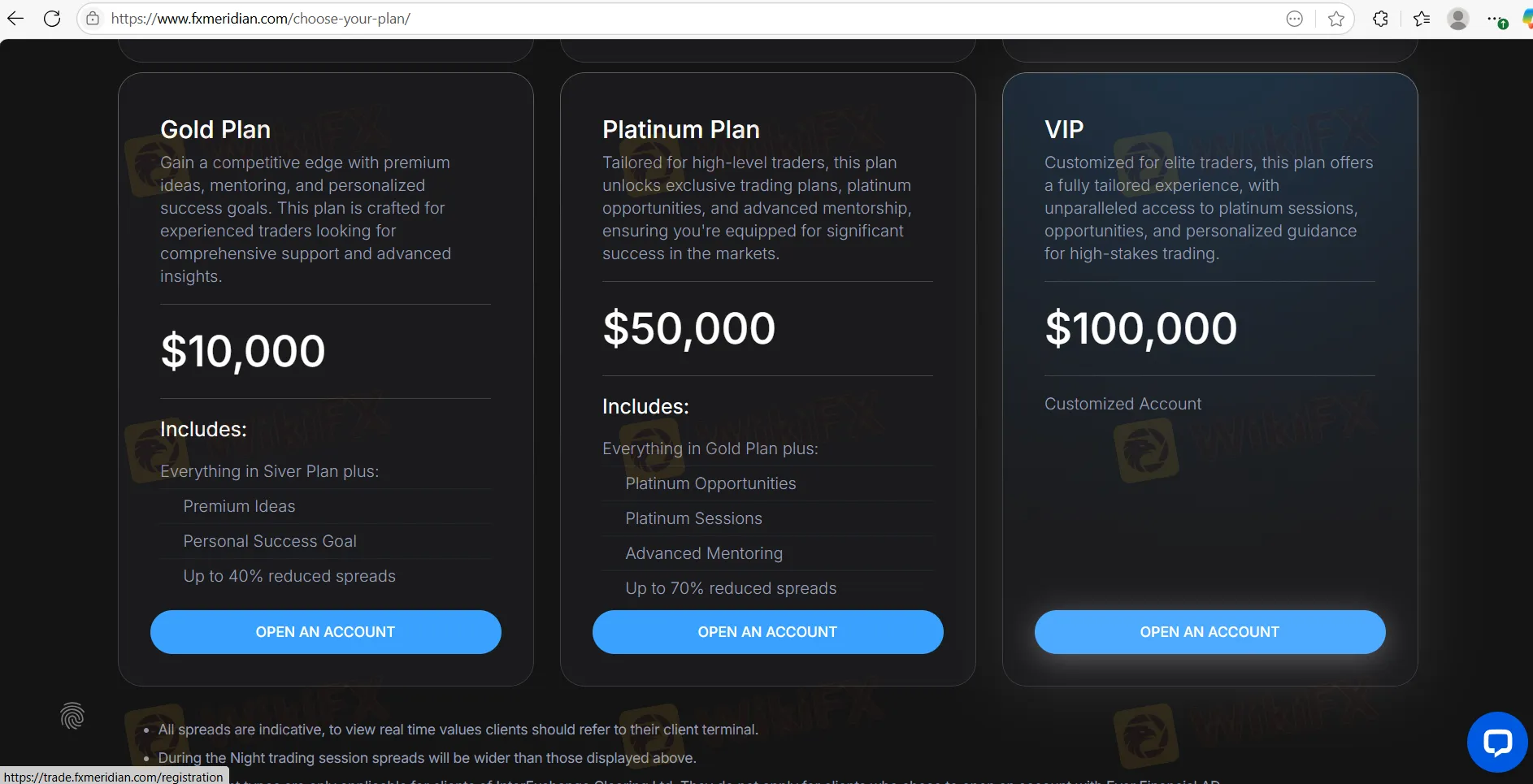Open an account for the Gold Plan
This screenshot has width=1533, height=784.
pyautogui.click(x=326, y=632)
